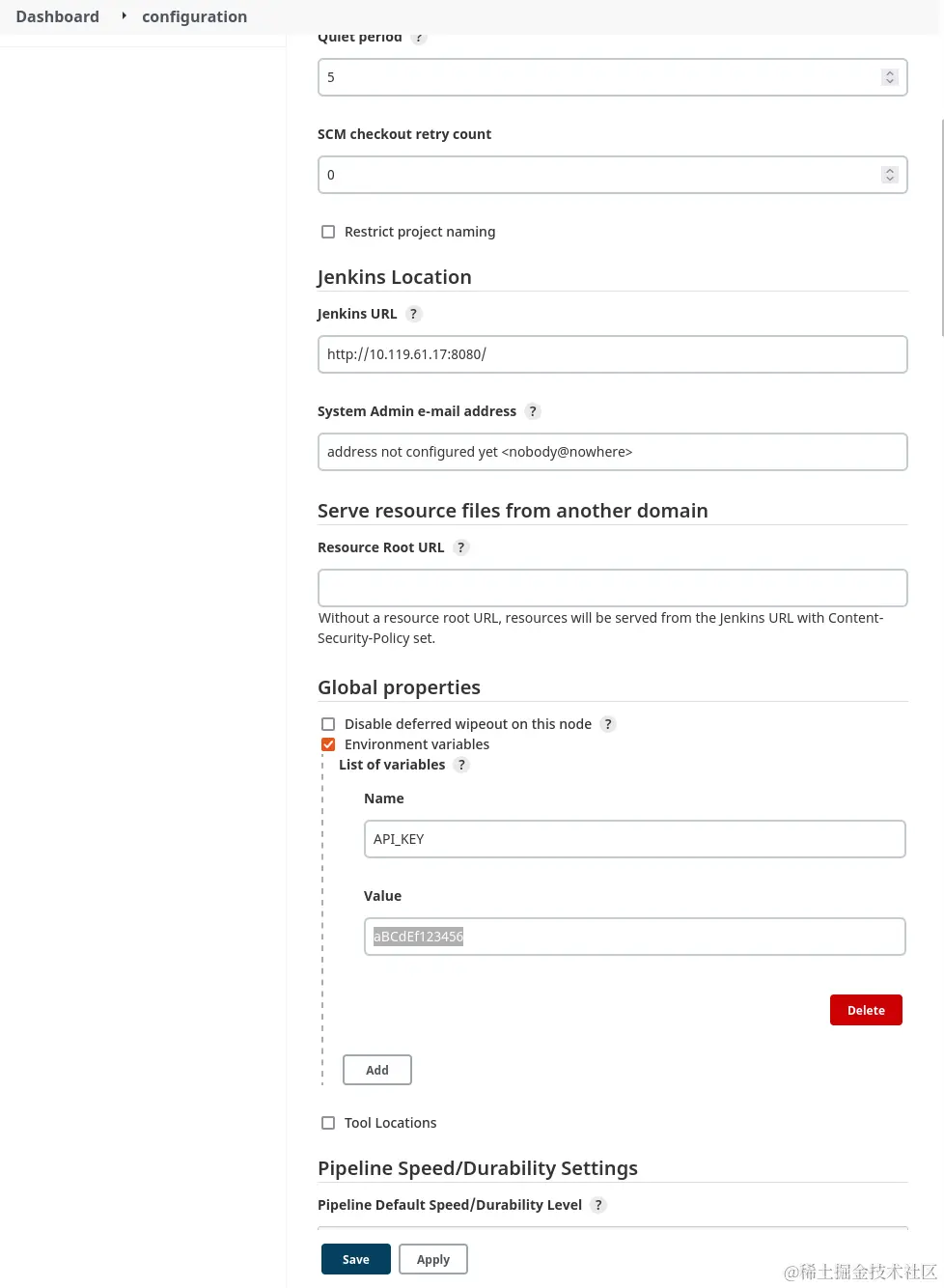Click the Jenkins URL input field
Screen dimensions: 944x1288
tap(612, 354)
